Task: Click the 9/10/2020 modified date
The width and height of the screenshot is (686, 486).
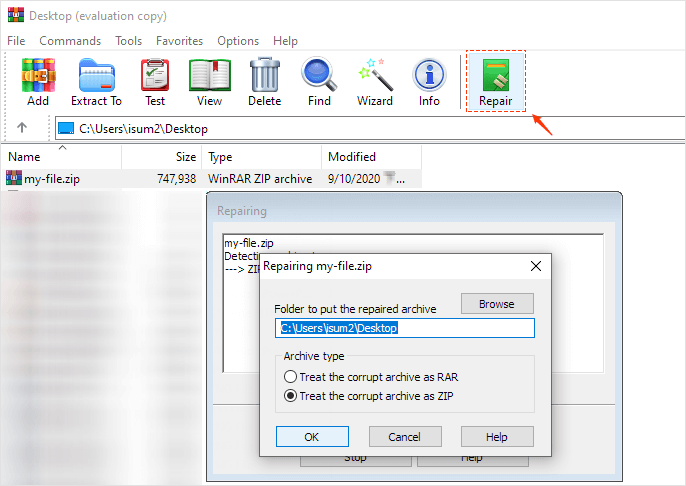Action: [x=354, y=178]
